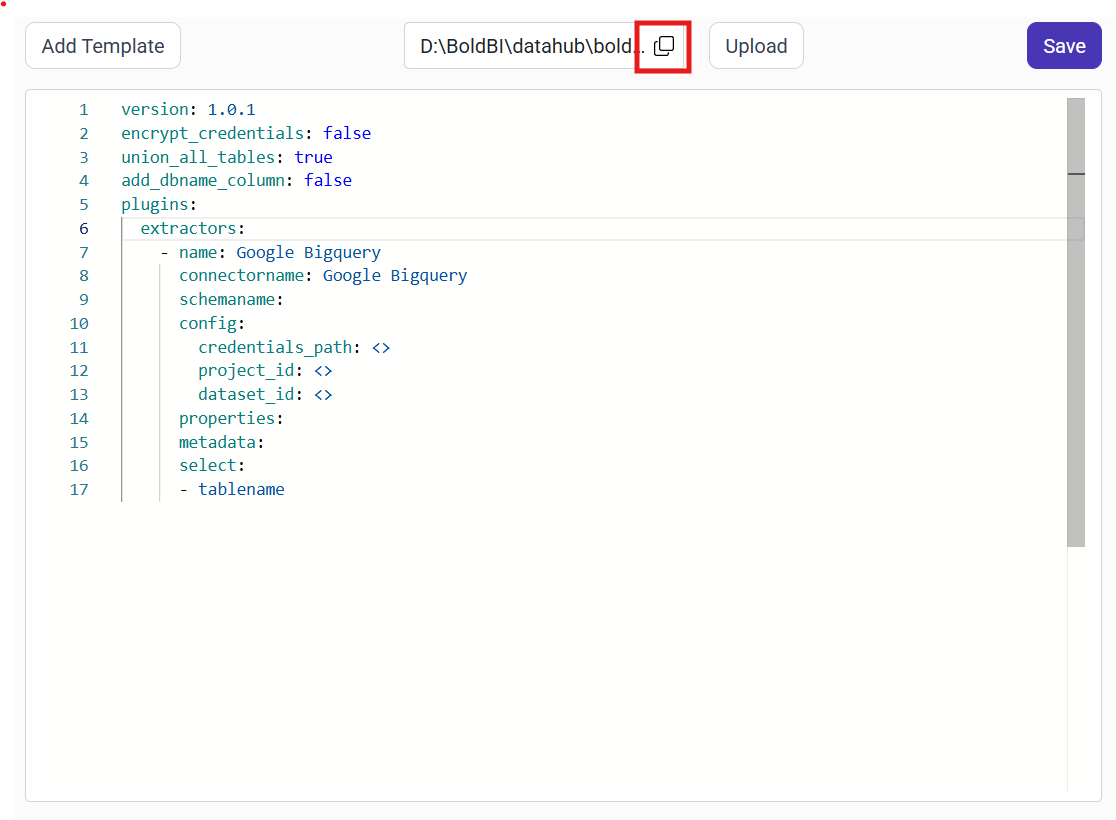Screen dimensions: 1116x820
Task: Toggle encrypt_credentials value on line 2
Action: 347,133
